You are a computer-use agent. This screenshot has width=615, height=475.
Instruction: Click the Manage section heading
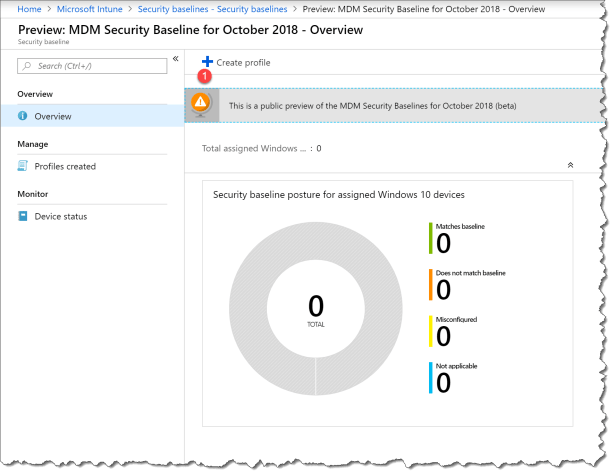click(33, 144)
